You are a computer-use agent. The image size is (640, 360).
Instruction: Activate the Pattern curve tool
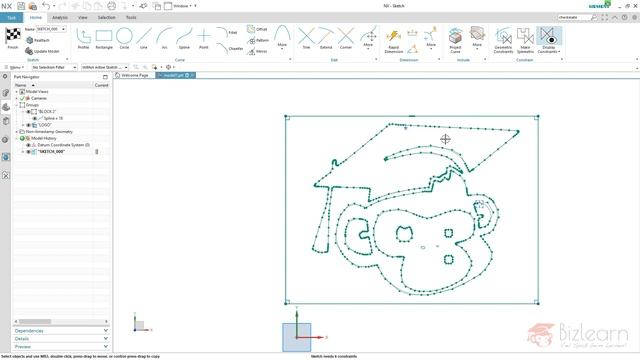click(x=258, y=40)
